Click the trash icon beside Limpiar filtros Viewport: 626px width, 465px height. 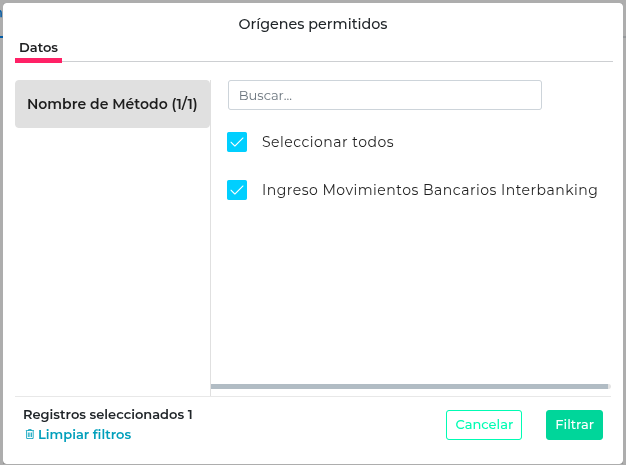[29, 435]
